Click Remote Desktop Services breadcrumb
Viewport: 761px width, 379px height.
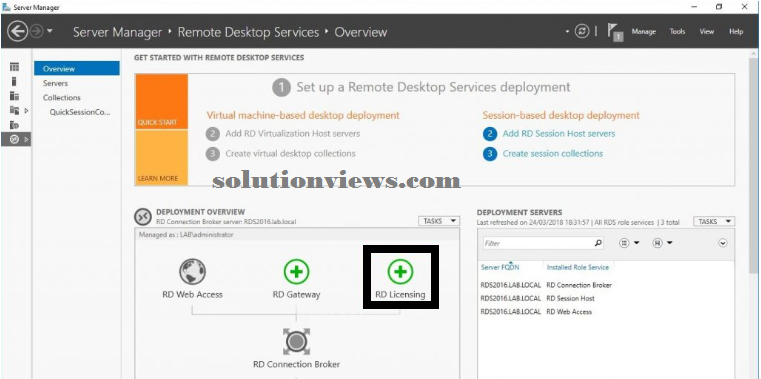pyautogui.click(x=248, y=32)
